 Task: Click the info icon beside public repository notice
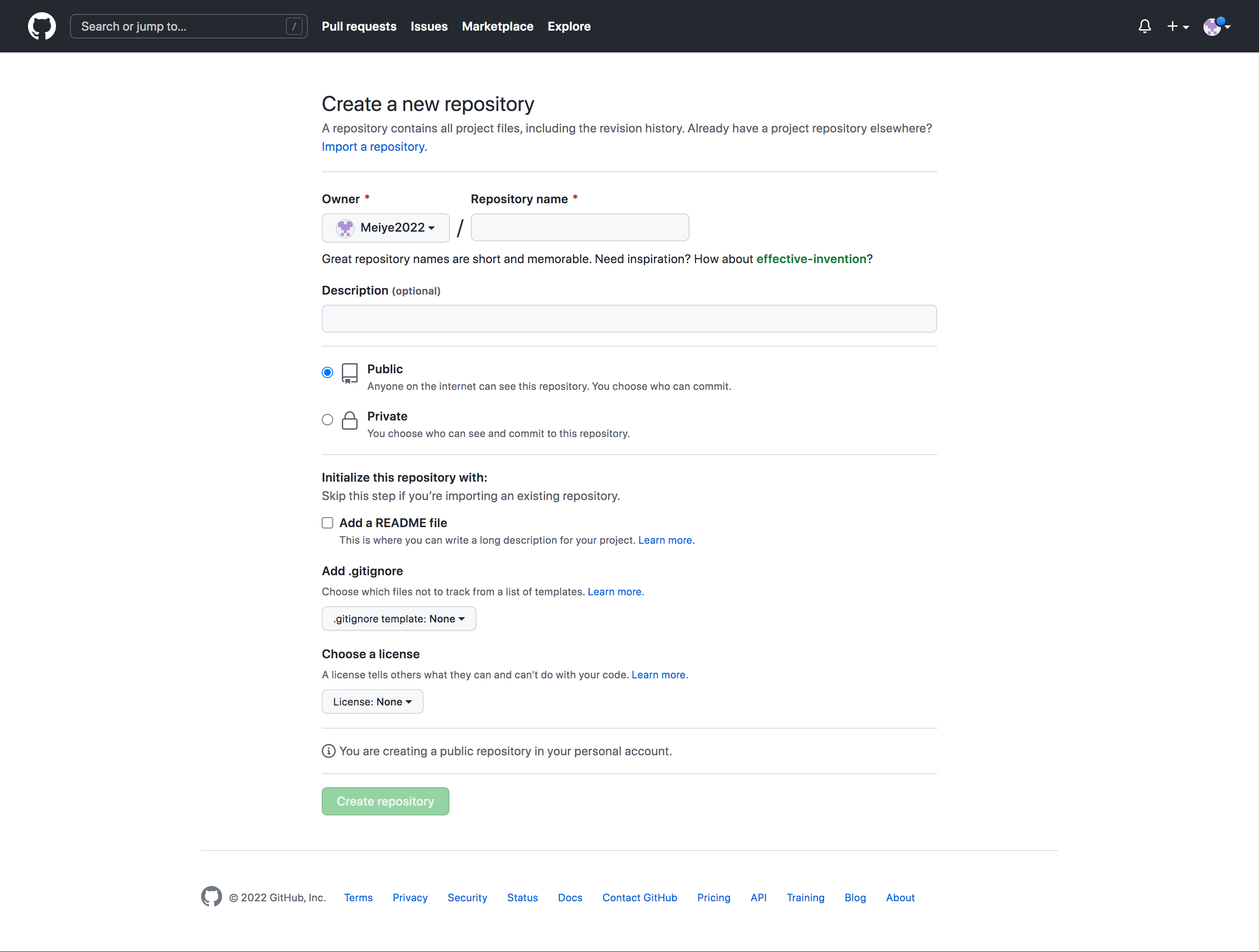pos(328,751)
